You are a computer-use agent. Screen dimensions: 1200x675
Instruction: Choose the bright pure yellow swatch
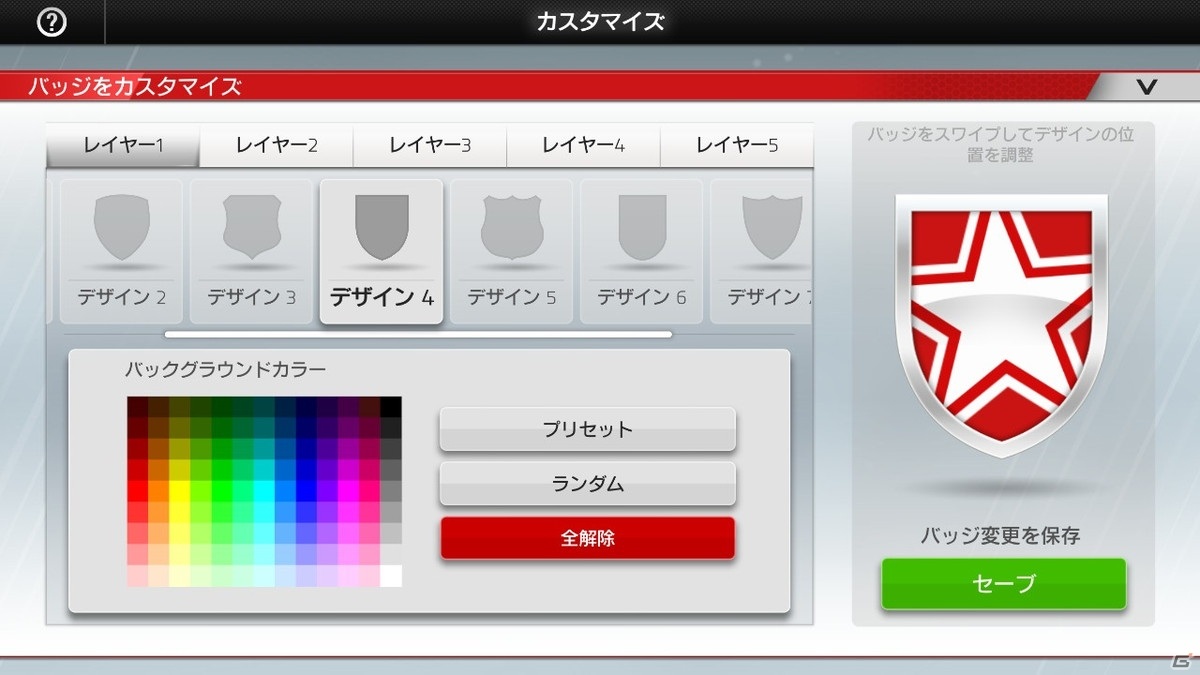(x=179, y=492)
